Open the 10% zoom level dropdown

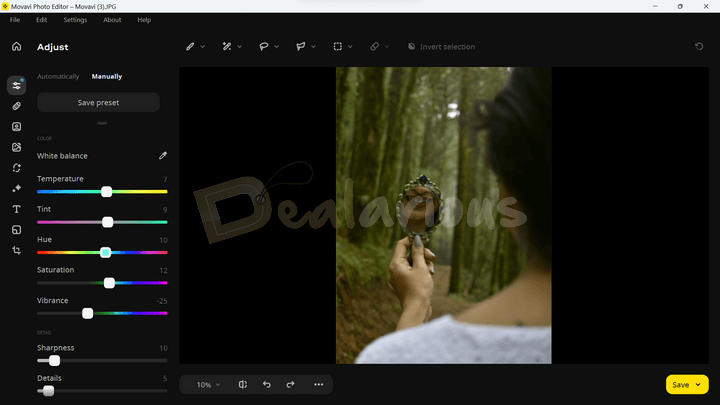pos(208,385)
